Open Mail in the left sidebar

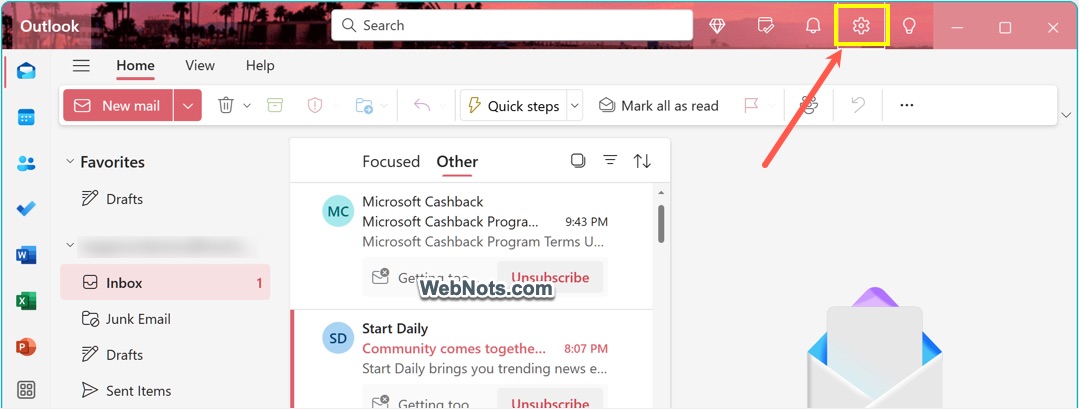click(x=26, y=71)
